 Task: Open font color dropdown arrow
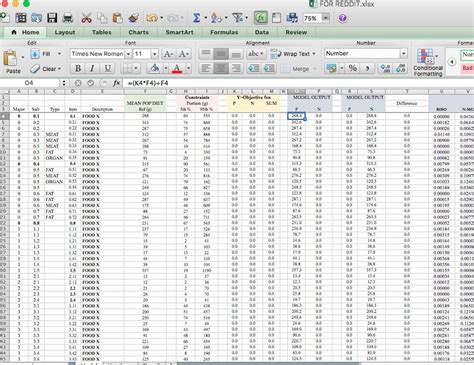click(188, 68)
